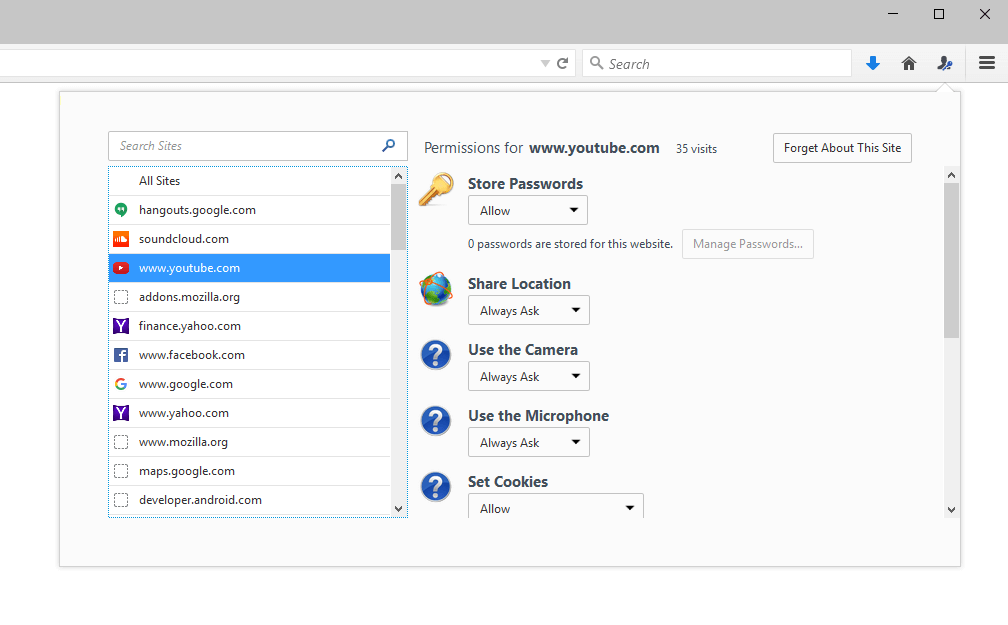
Task: Select www.youtube.com in site list
Action: coord(249,268)
